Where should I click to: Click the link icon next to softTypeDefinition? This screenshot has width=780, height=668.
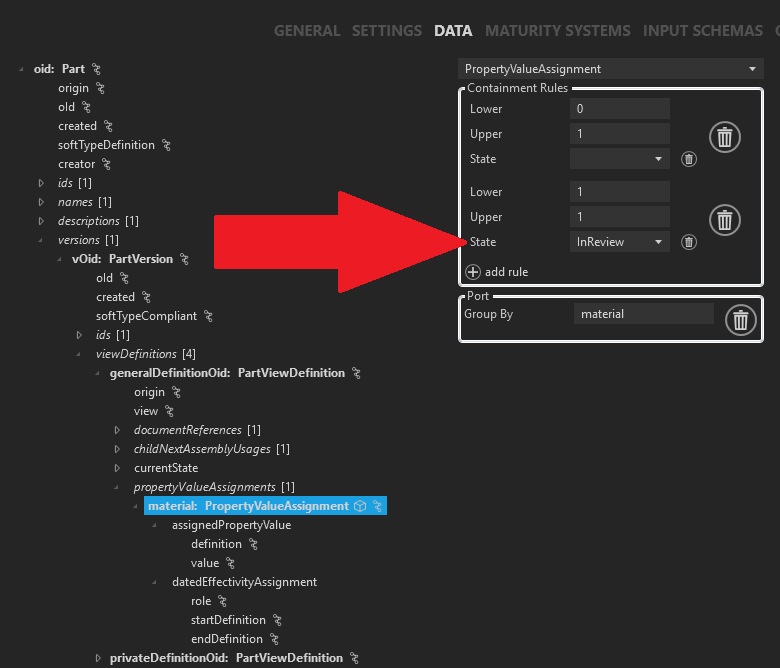pyautogui.click(x=167, y=145)
